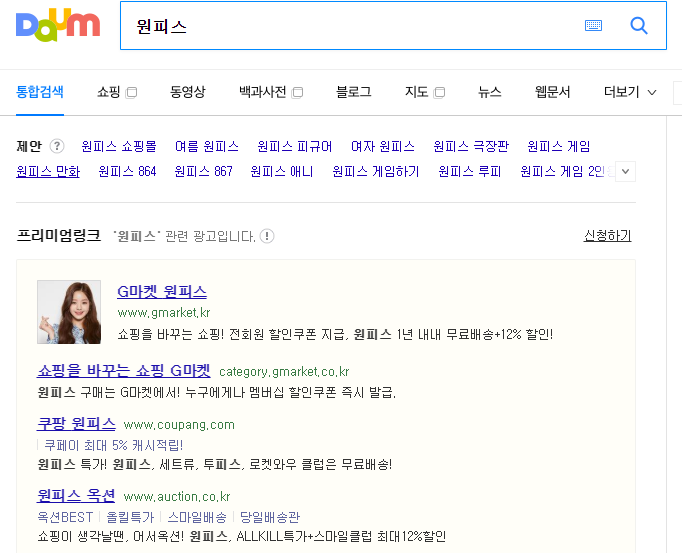Switch to the 웹문서 tab
Viewport: 682px width, 553px height.
point(552,92)
